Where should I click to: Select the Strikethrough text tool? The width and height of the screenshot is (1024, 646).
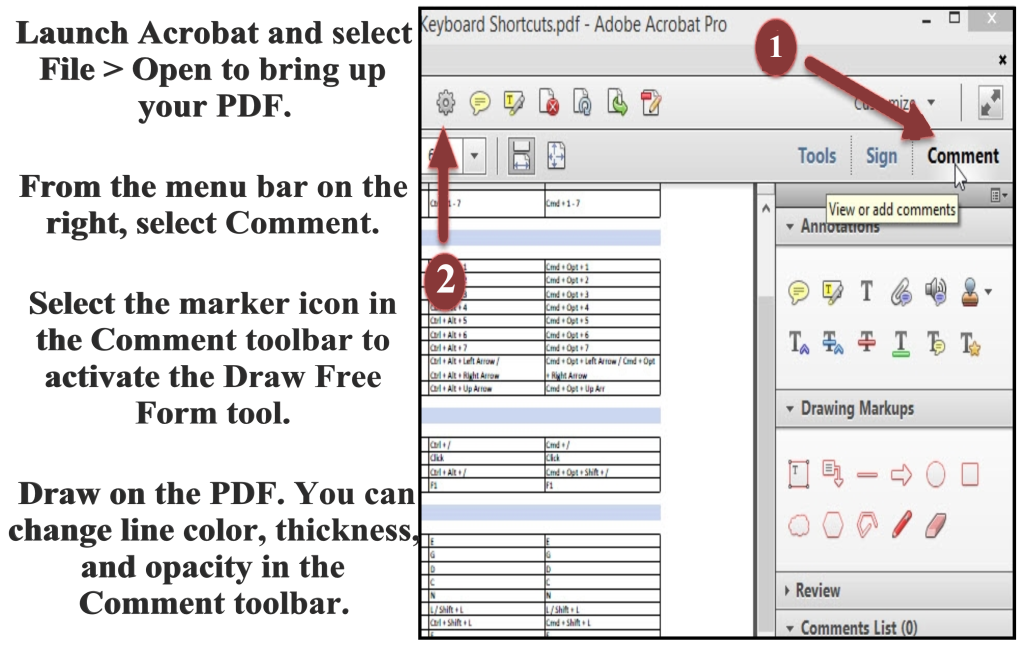(x=867, y=342)
